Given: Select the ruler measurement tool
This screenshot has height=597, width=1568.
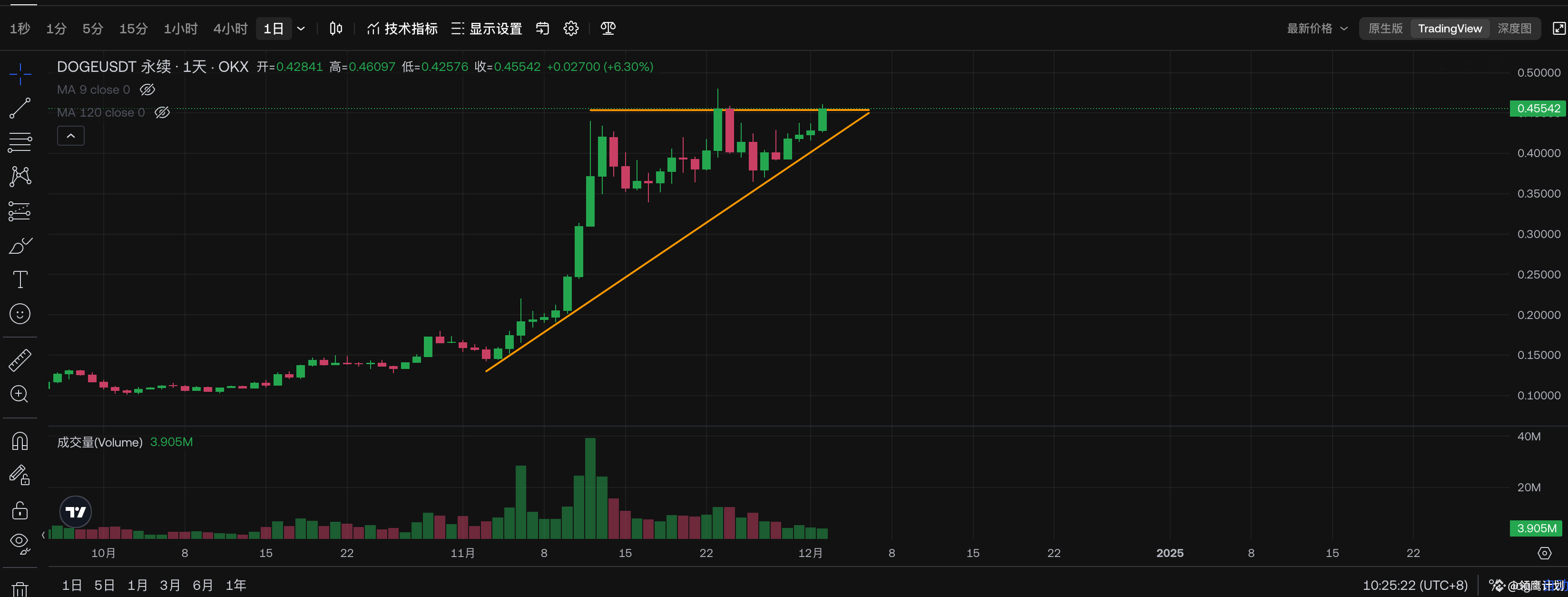Looking at the screenshot, I should [x=20, y=359].
